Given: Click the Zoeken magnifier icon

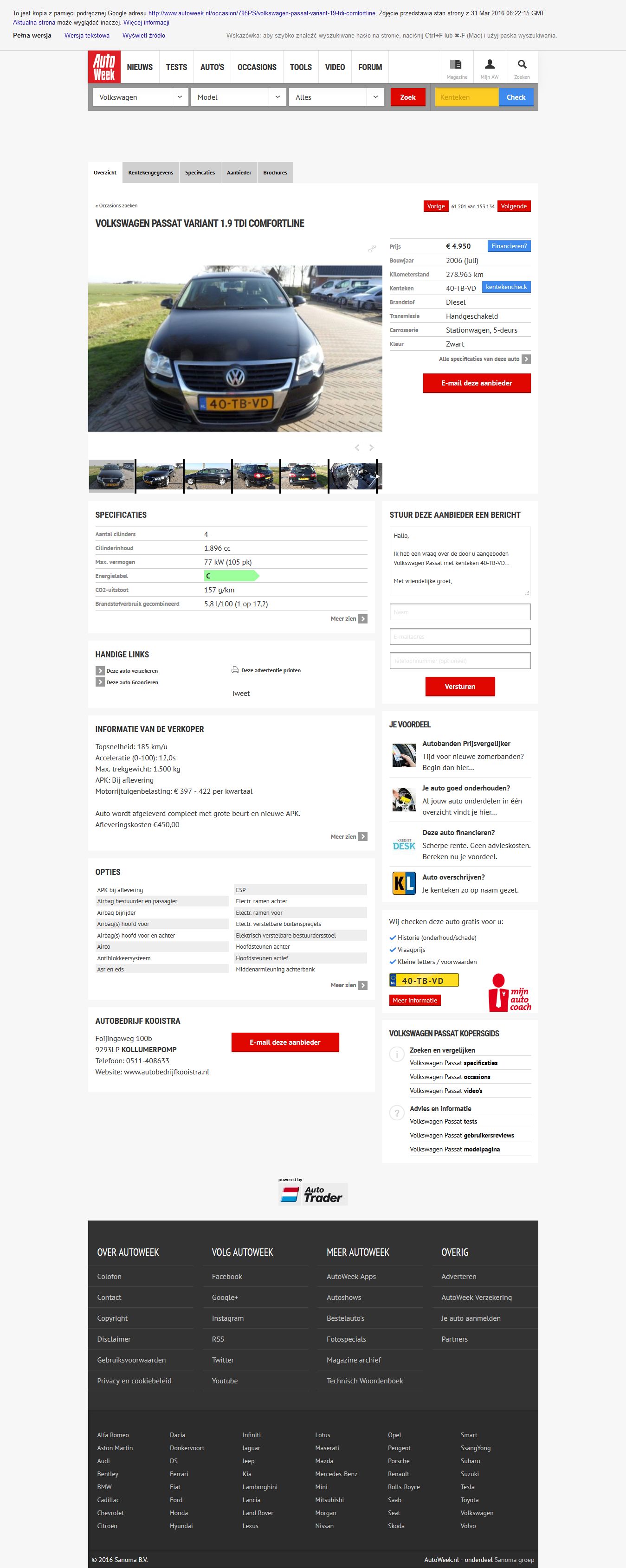Looking at the screenshot, I should tap(522, 64).
